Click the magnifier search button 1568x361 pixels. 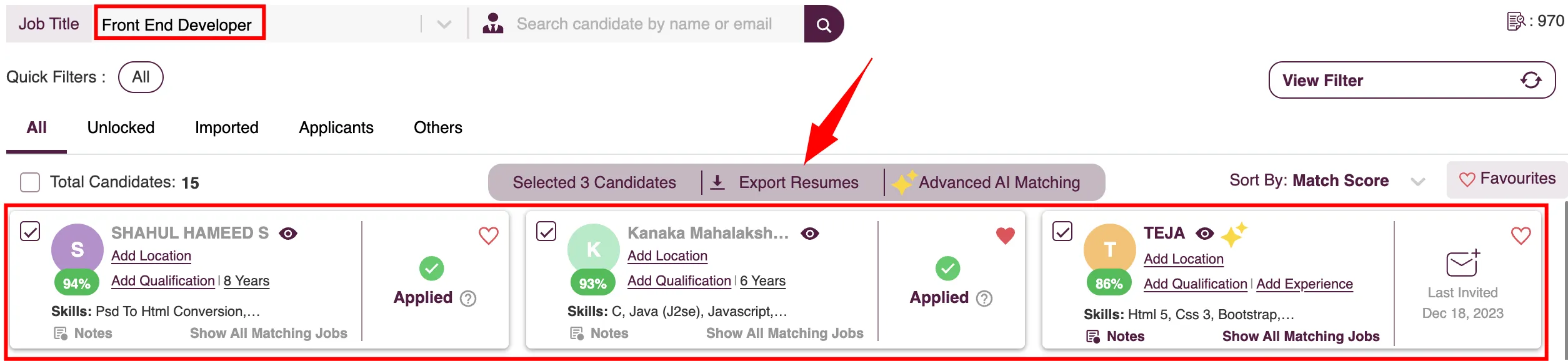click(x=824, y=24)
